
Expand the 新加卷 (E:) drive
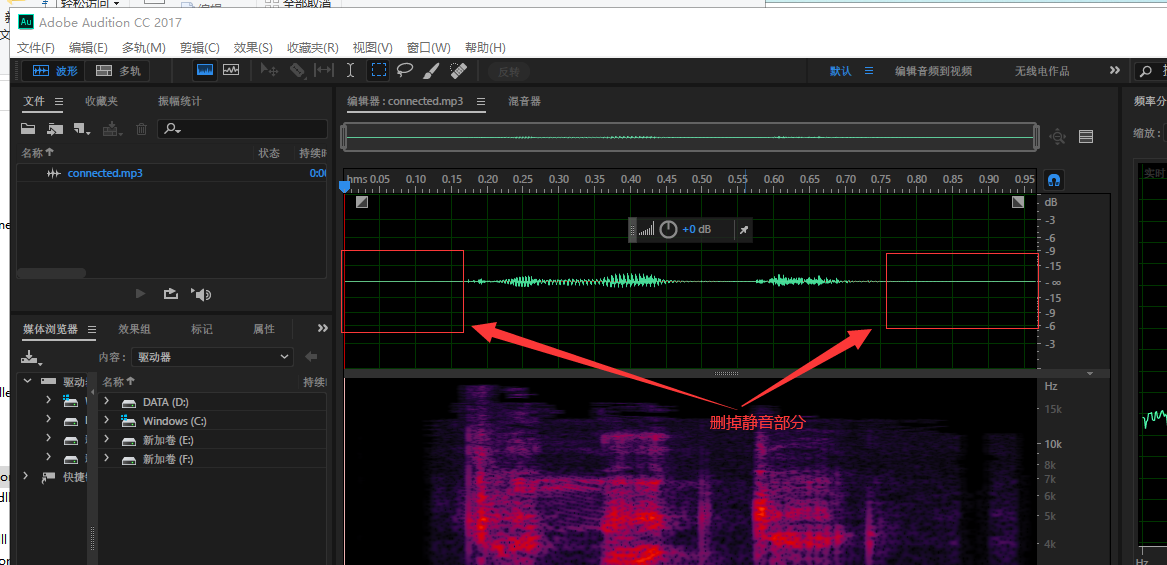tap(107, 439)
